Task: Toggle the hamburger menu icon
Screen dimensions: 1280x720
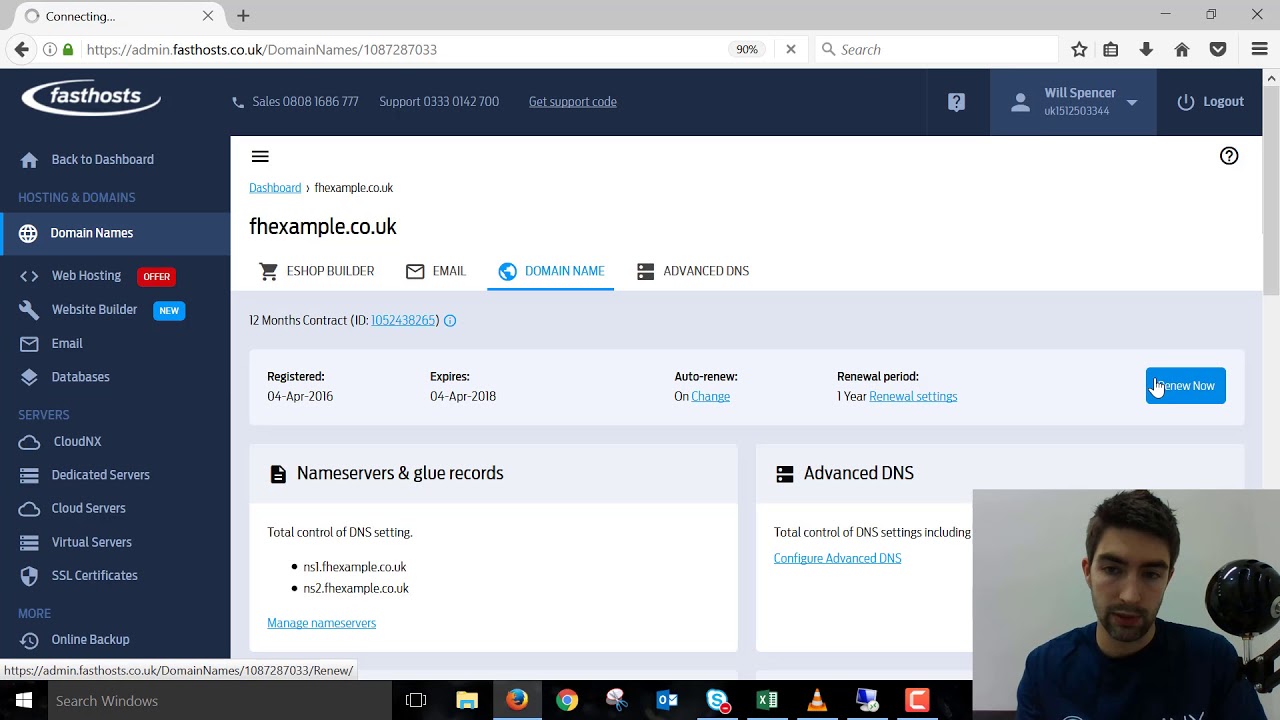Action: click(x=260, y=156)
